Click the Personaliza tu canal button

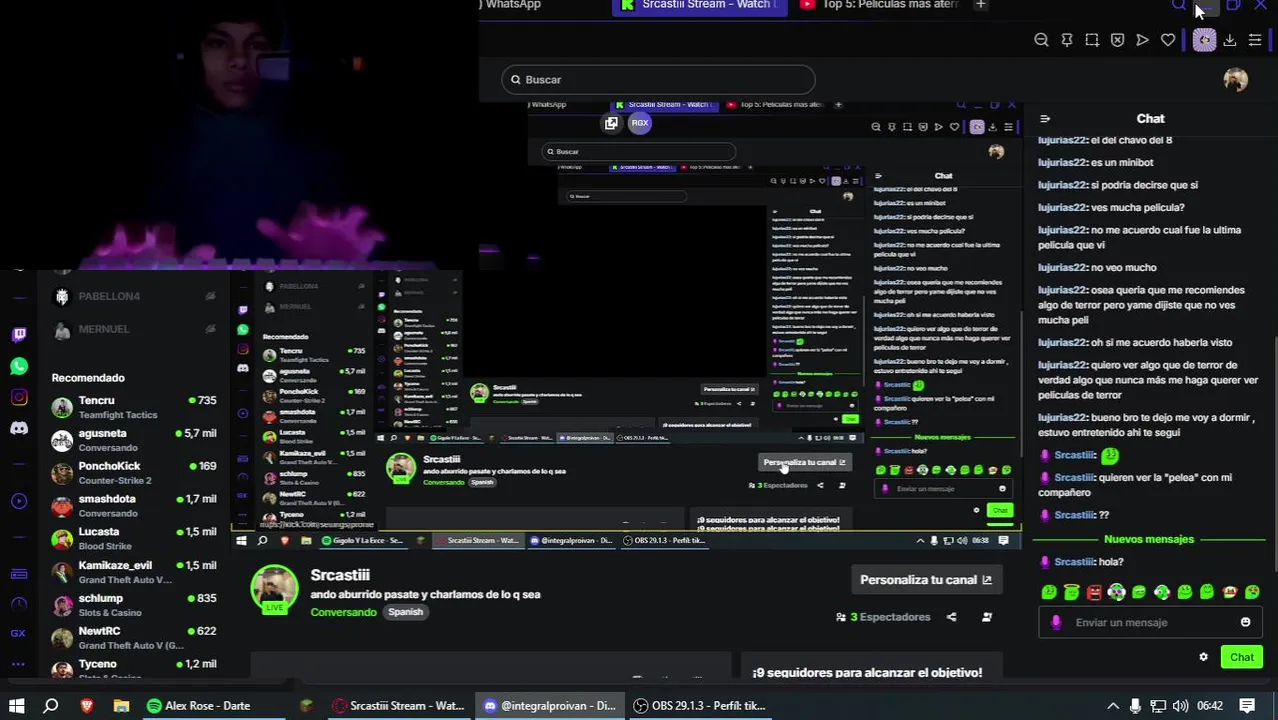[x=925, y=580]
